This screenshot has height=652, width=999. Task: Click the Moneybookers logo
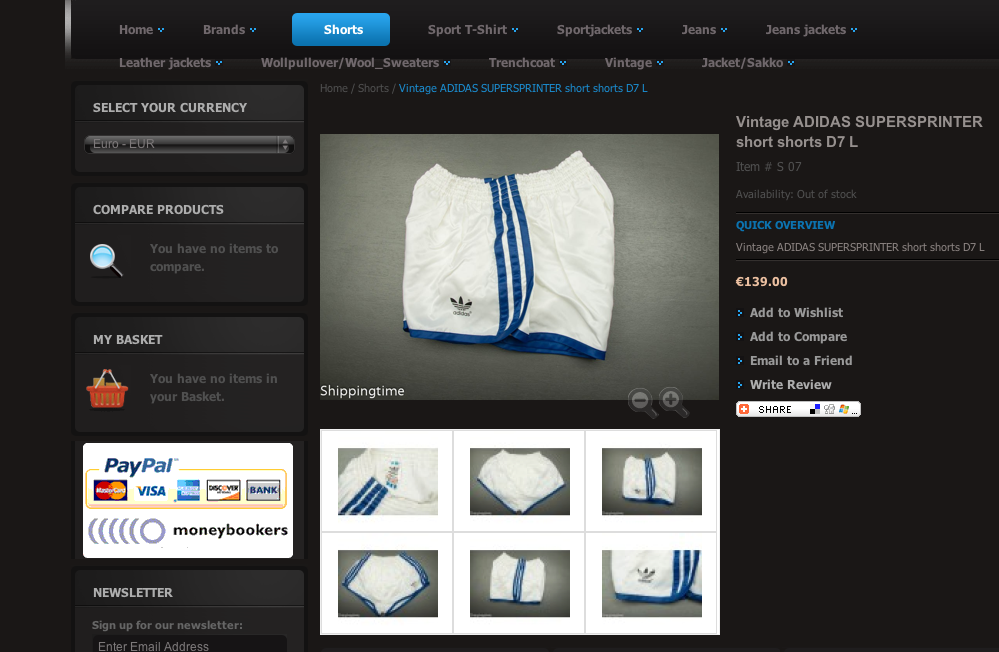point(188,530)
